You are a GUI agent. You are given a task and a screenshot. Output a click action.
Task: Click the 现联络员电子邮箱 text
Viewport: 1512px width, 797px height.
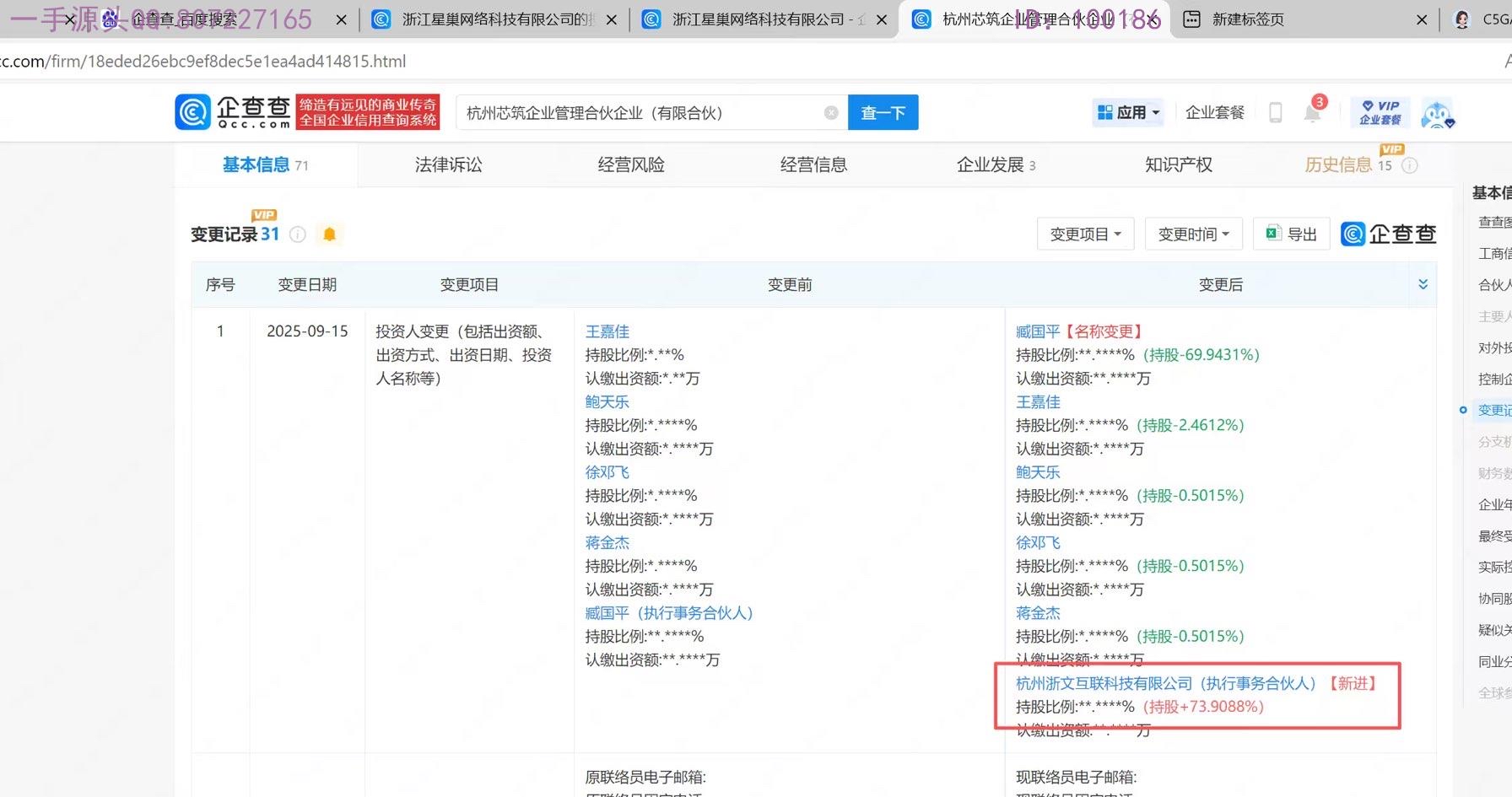pos(1076,777)
